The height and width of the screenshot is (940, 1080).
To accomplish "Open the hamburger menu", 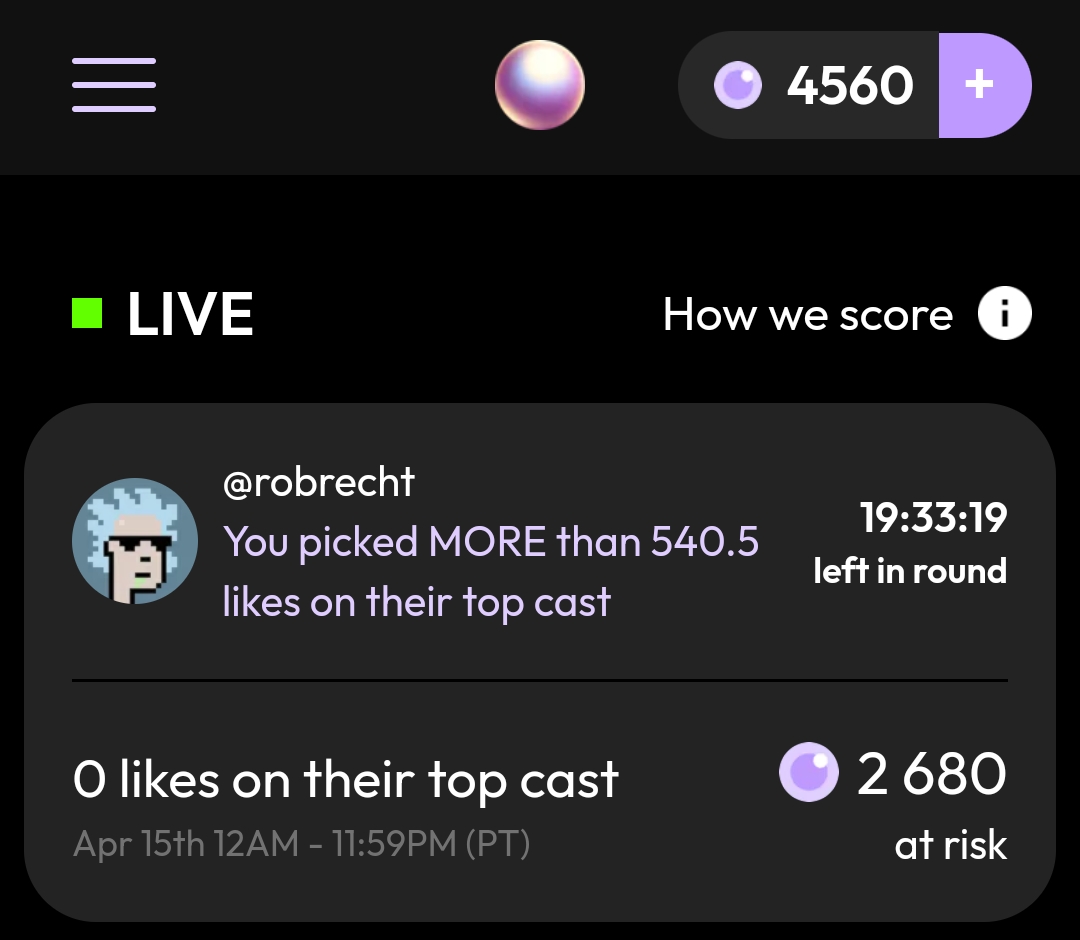I will pos(114,85).
